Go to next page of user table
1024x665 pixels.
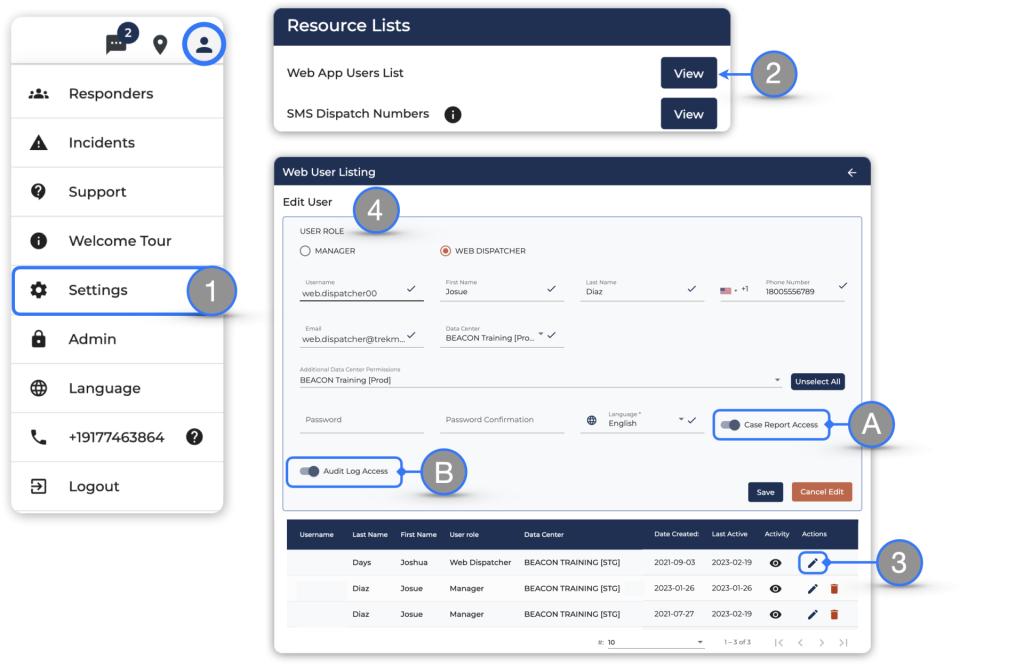(x=822, y=643)
